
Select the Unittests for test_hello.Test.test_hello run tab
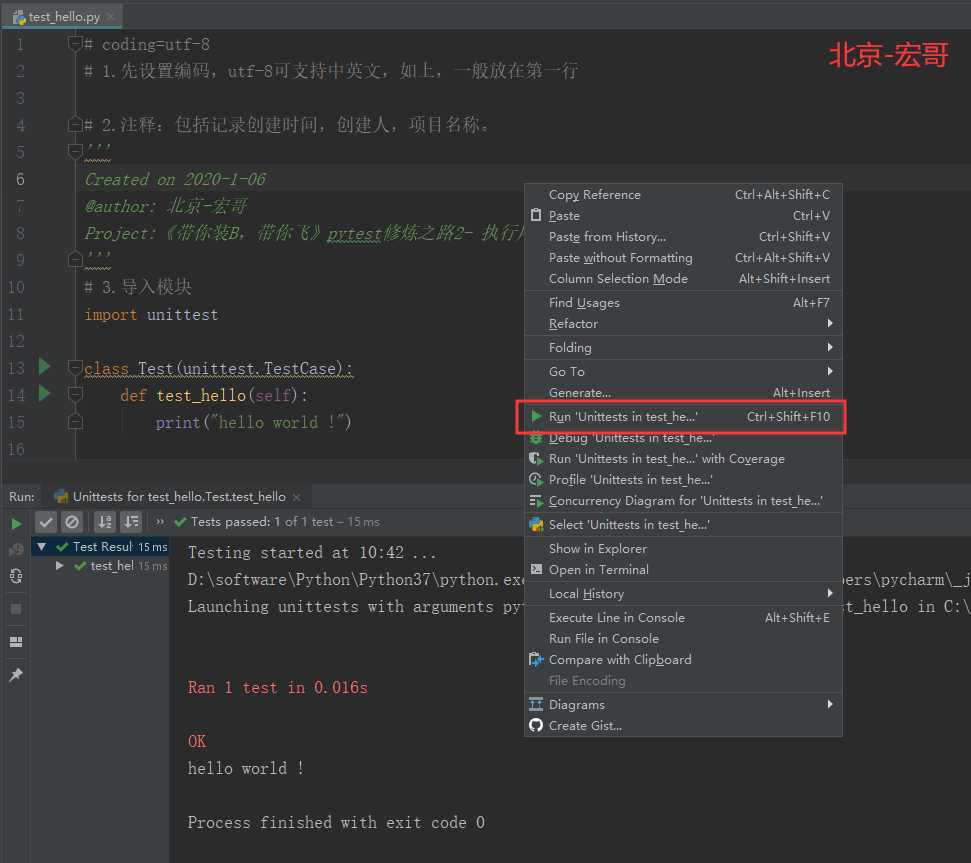(x=179, y=497)
